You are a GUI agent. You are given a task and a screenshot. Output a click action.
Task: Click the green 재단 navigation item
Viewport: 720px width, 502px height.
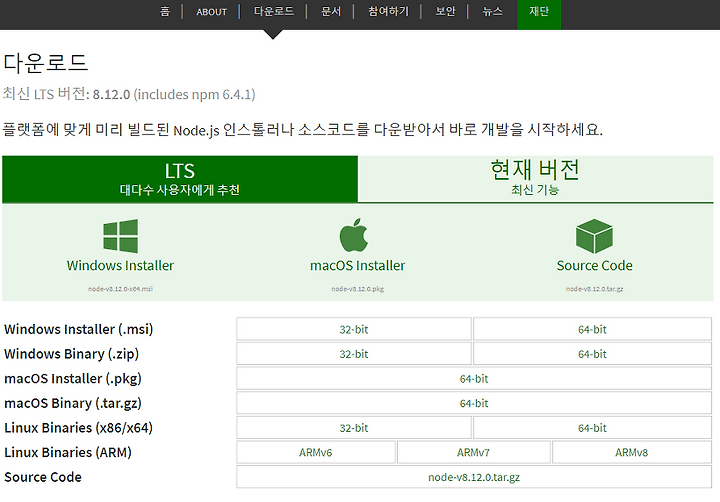pyautogui.click(x=539, y=14)
